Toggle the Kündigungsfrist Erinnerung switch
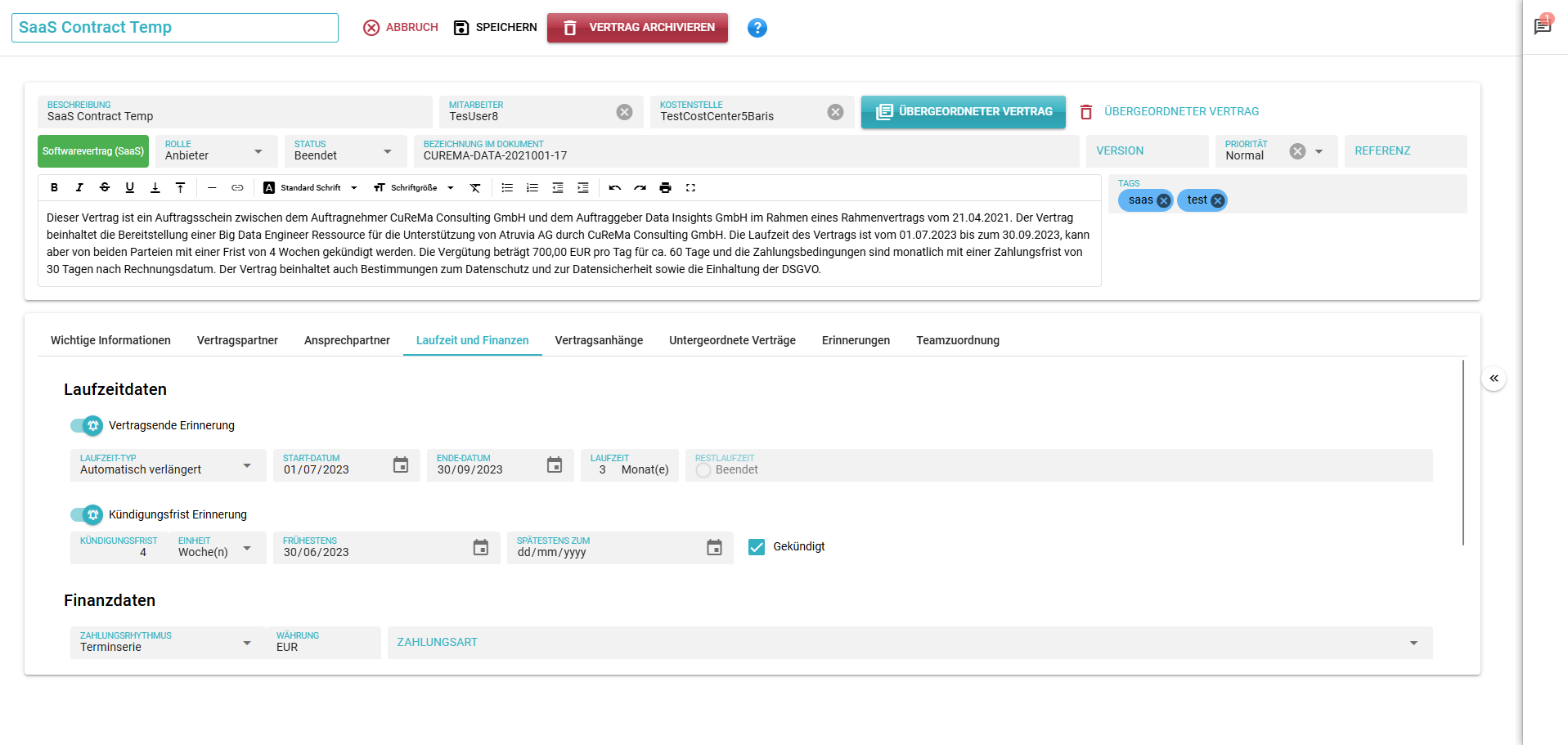The height and width of the screenshot is (745, 1568). point(87,514)
